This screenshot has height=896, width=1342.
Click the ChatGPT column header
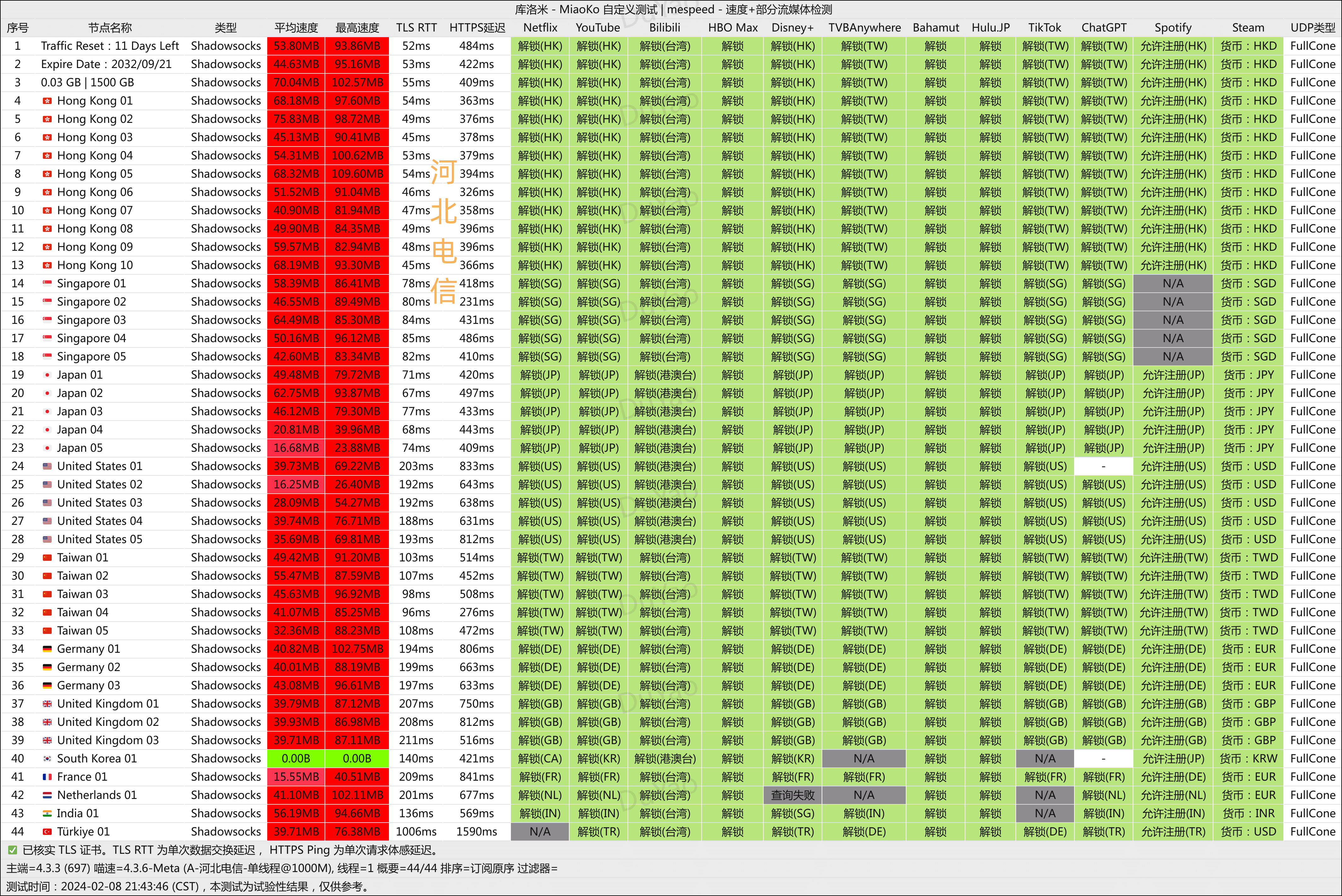1104,27
